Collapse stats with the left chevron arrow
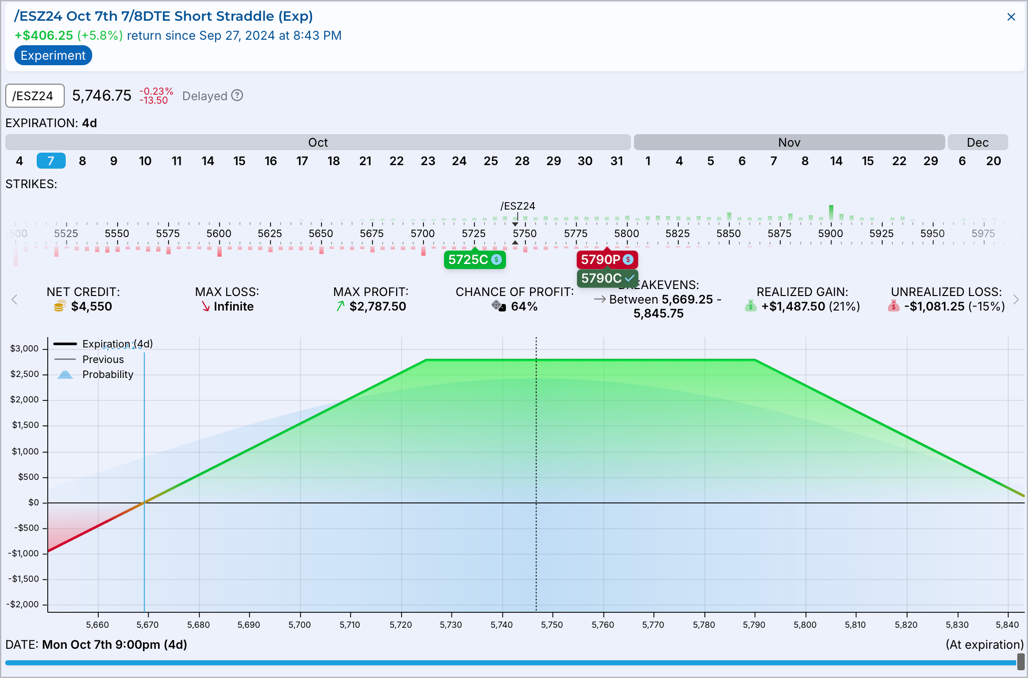The width and height of the screenshot is (1028, 678). tap(14, 300)
